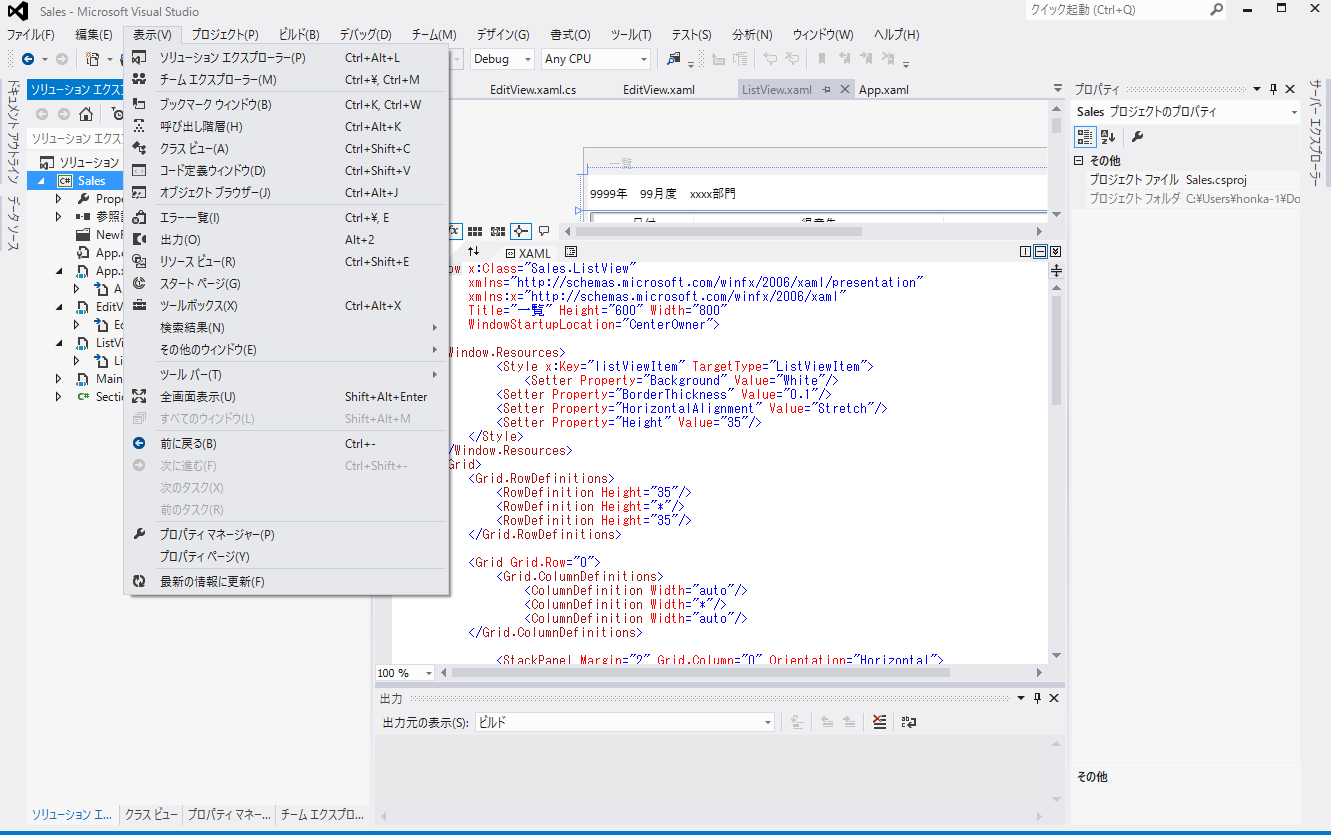
Task: Choose 前に戻る(B) menu entry
Action: click(x=286, y=444)
